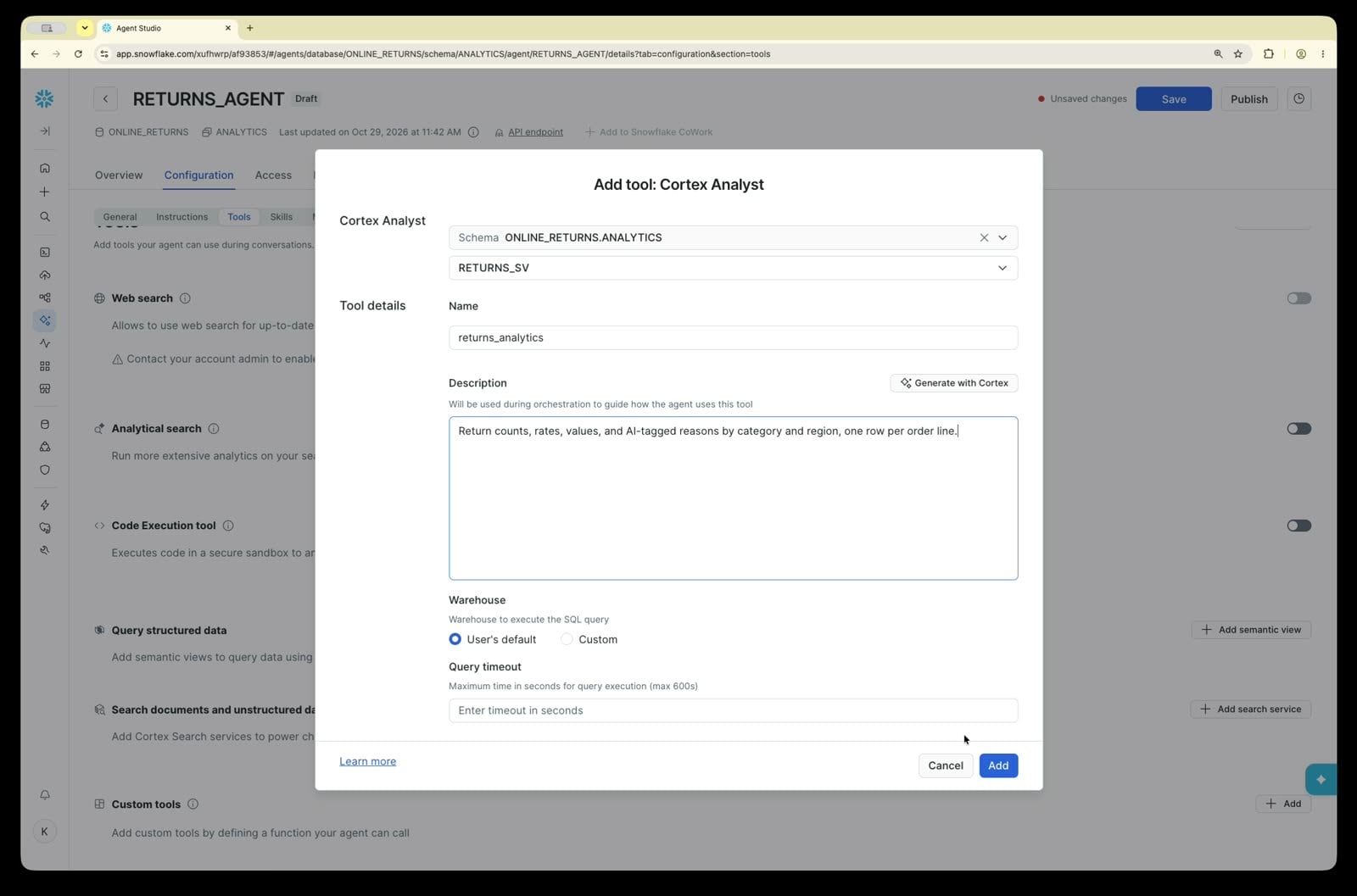Click the info icon beside Custom tools
This screenshot has height=896, width=1357.
coord(193,804)
